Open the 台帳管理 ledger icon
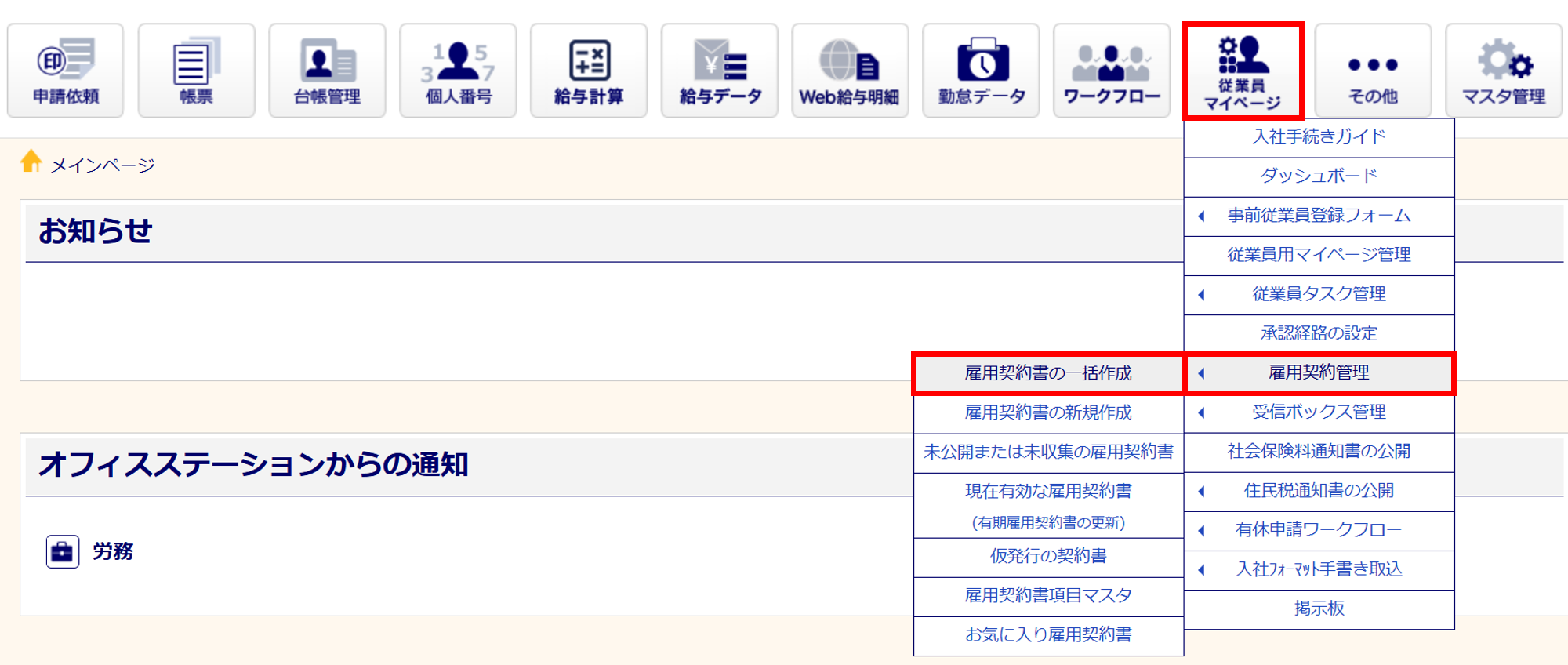This screenshot has width=1568, height=665. (327, 71)
